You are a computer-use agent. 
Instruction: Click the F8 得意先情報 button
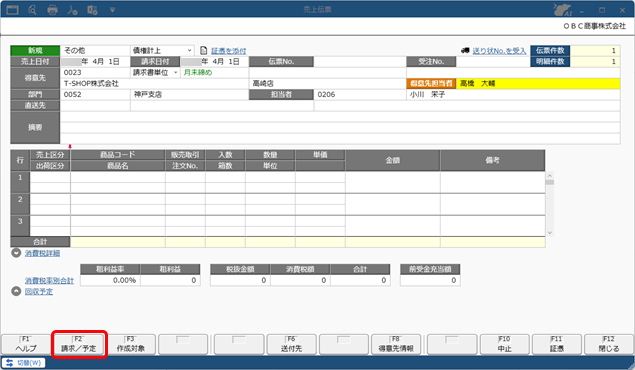[x=396, y=344]
